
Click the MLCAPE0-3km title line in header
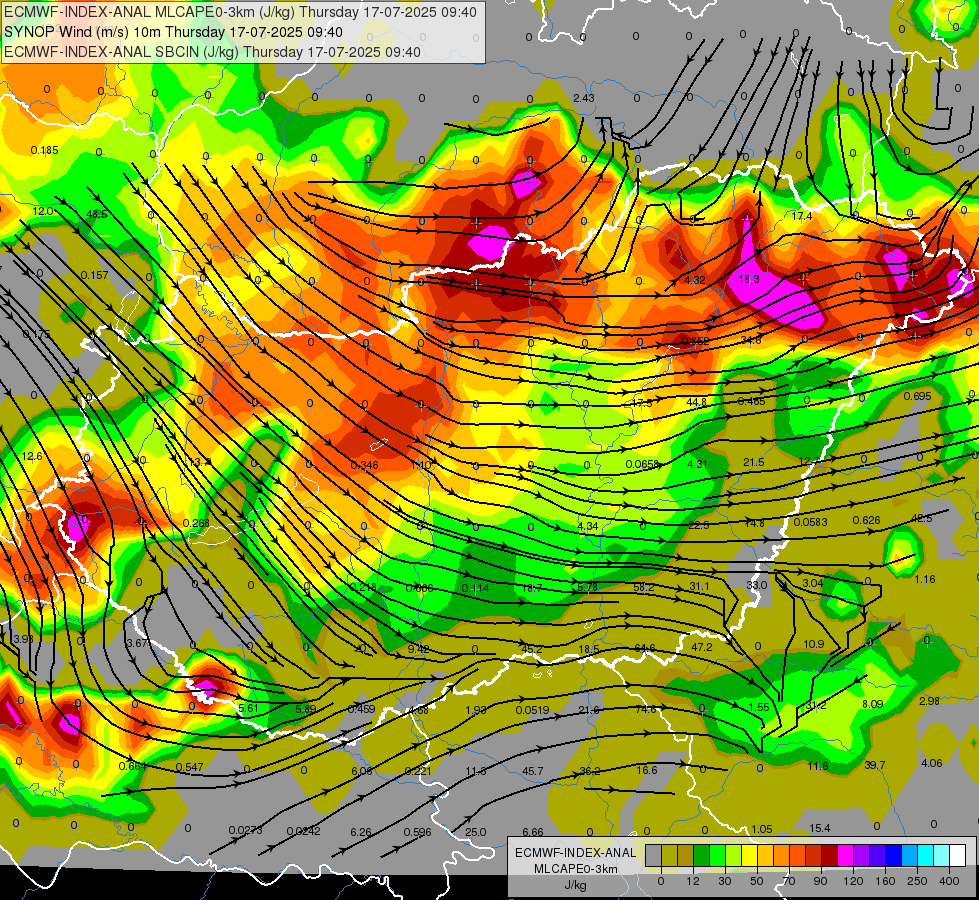pos(240,12)
